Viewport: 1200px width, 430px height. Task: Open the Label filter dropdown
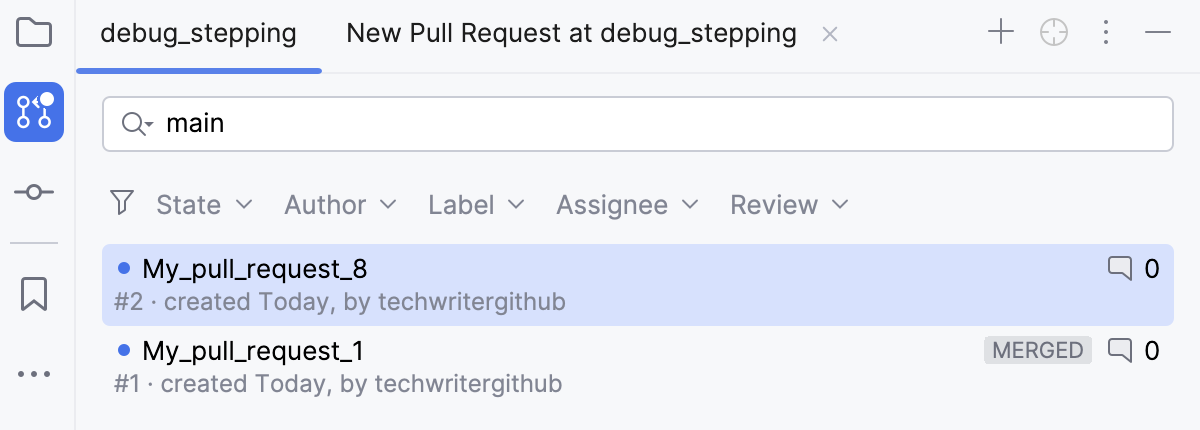click(476, 205)
